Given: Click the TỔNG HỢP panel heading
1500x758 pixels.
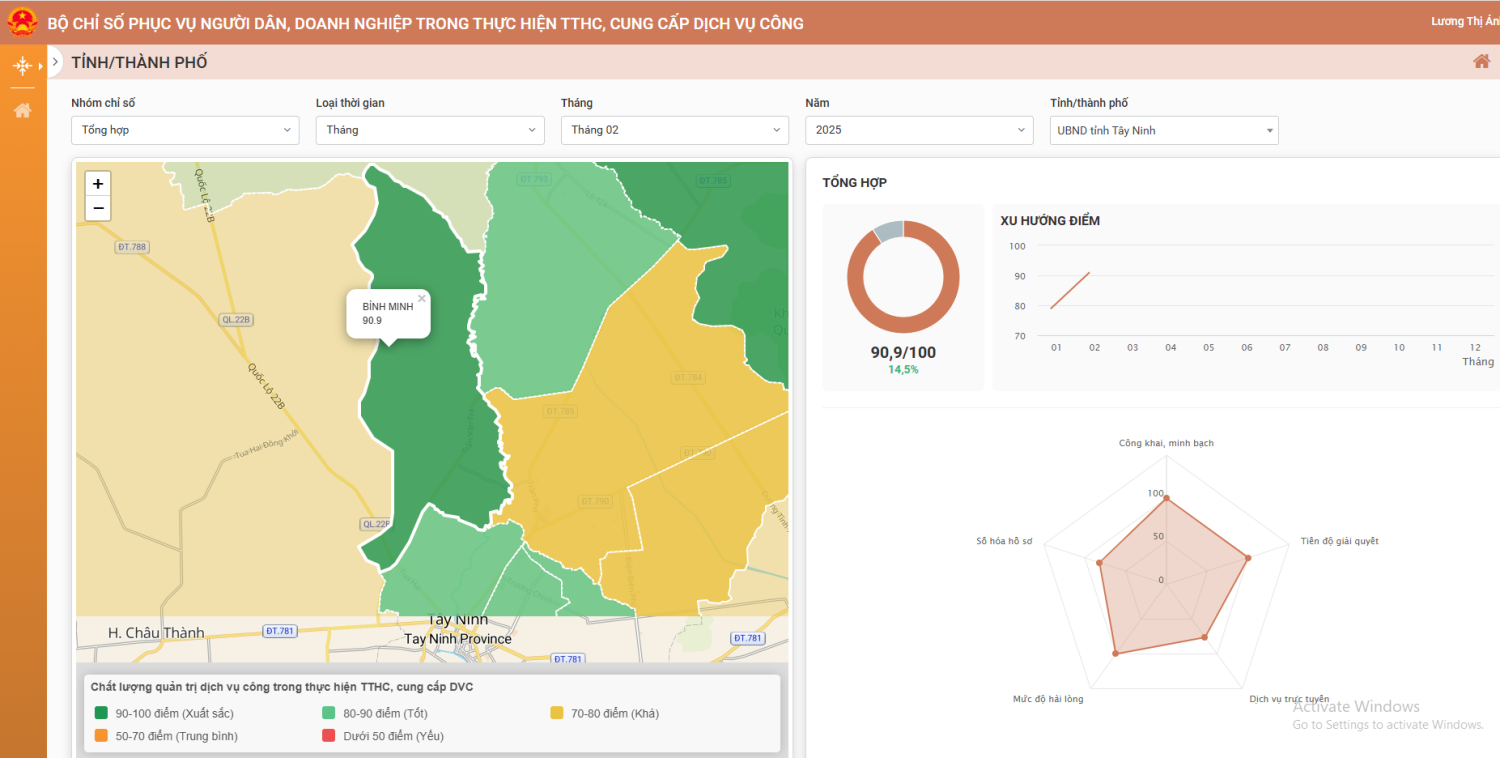Looking at the screenshot, I should [x=854, y=183].
